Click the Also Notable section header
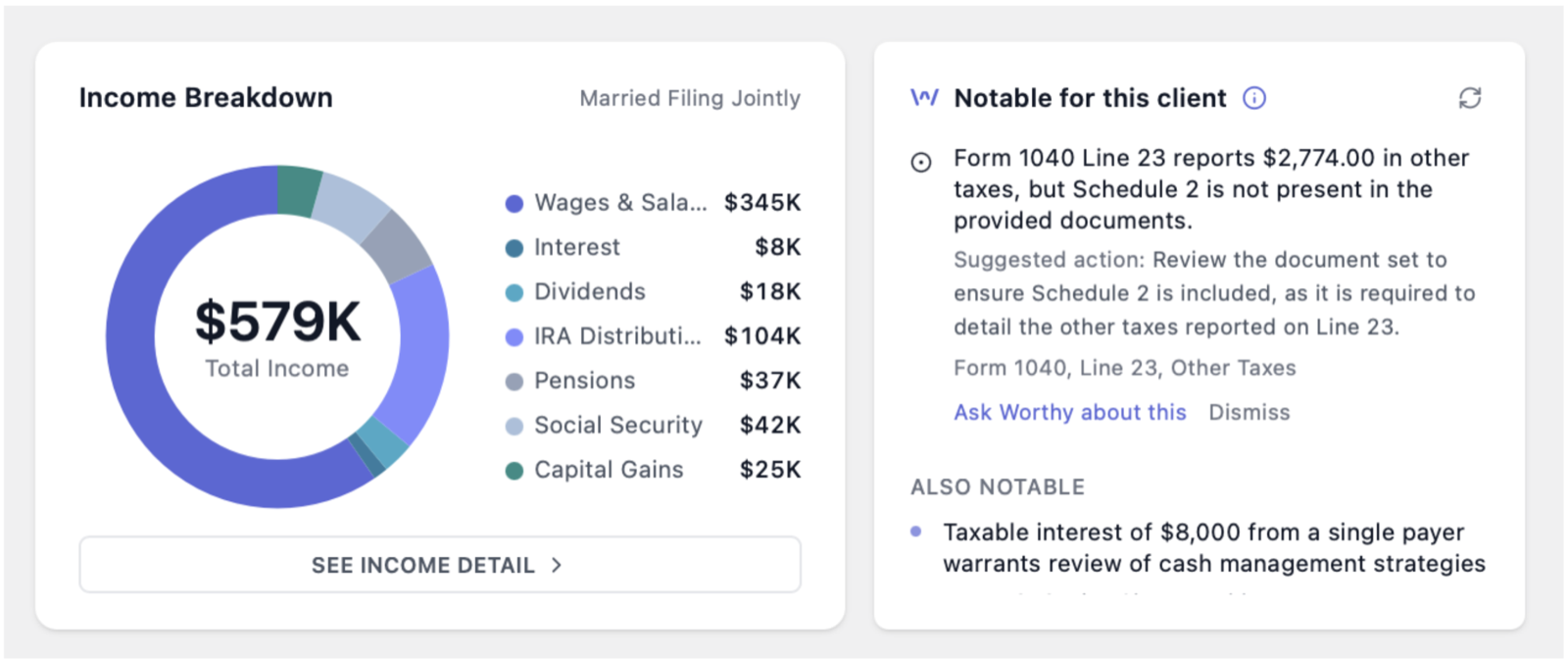1568x662 pixels. [998, 486]
